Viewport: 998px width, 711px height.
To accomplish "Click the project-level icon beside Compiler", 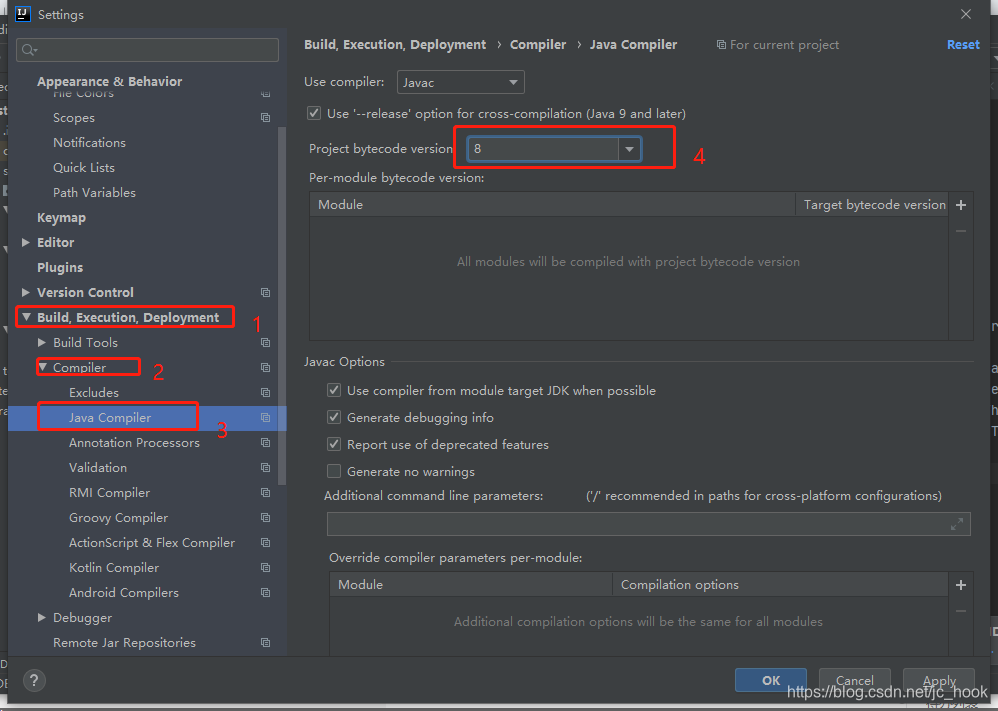I will (x=265, y=367).
